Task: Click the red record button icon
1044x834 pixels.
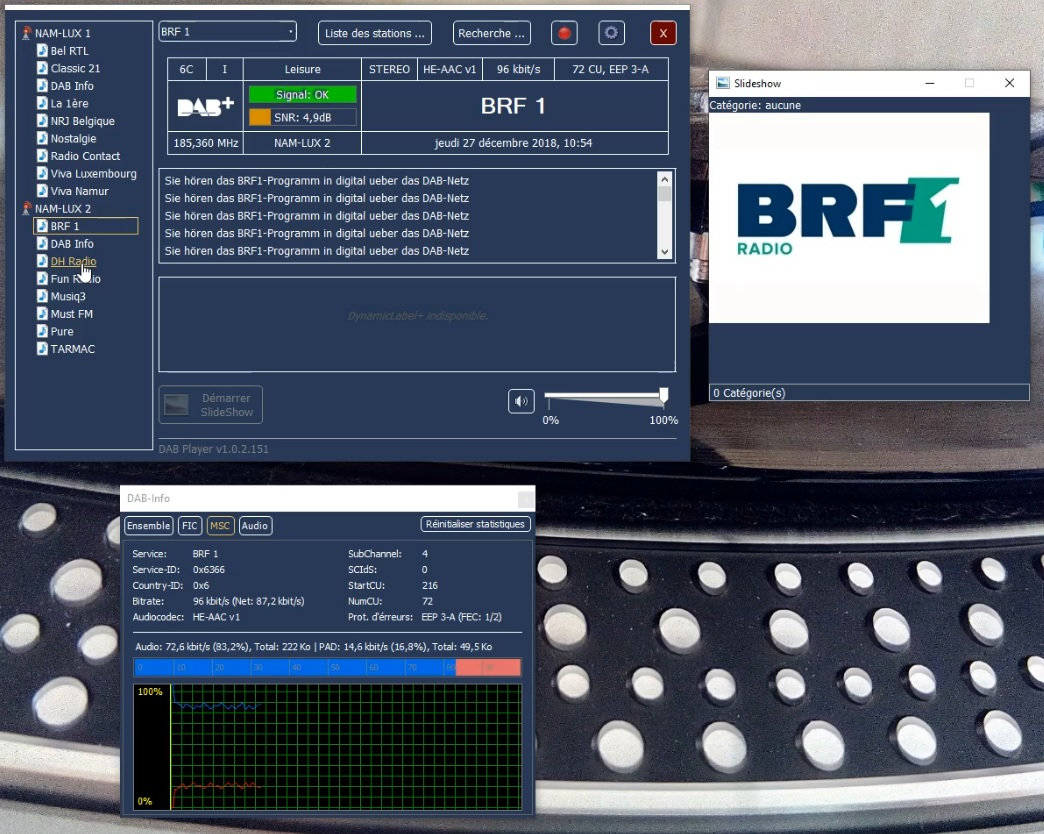Action: 564,33
